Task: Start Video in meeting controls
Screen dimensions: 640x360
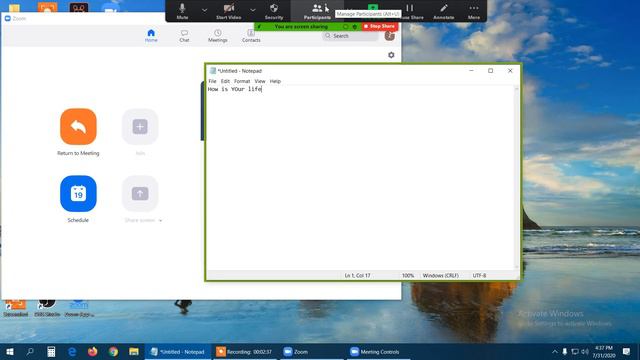Action: (x=229, y=11)
